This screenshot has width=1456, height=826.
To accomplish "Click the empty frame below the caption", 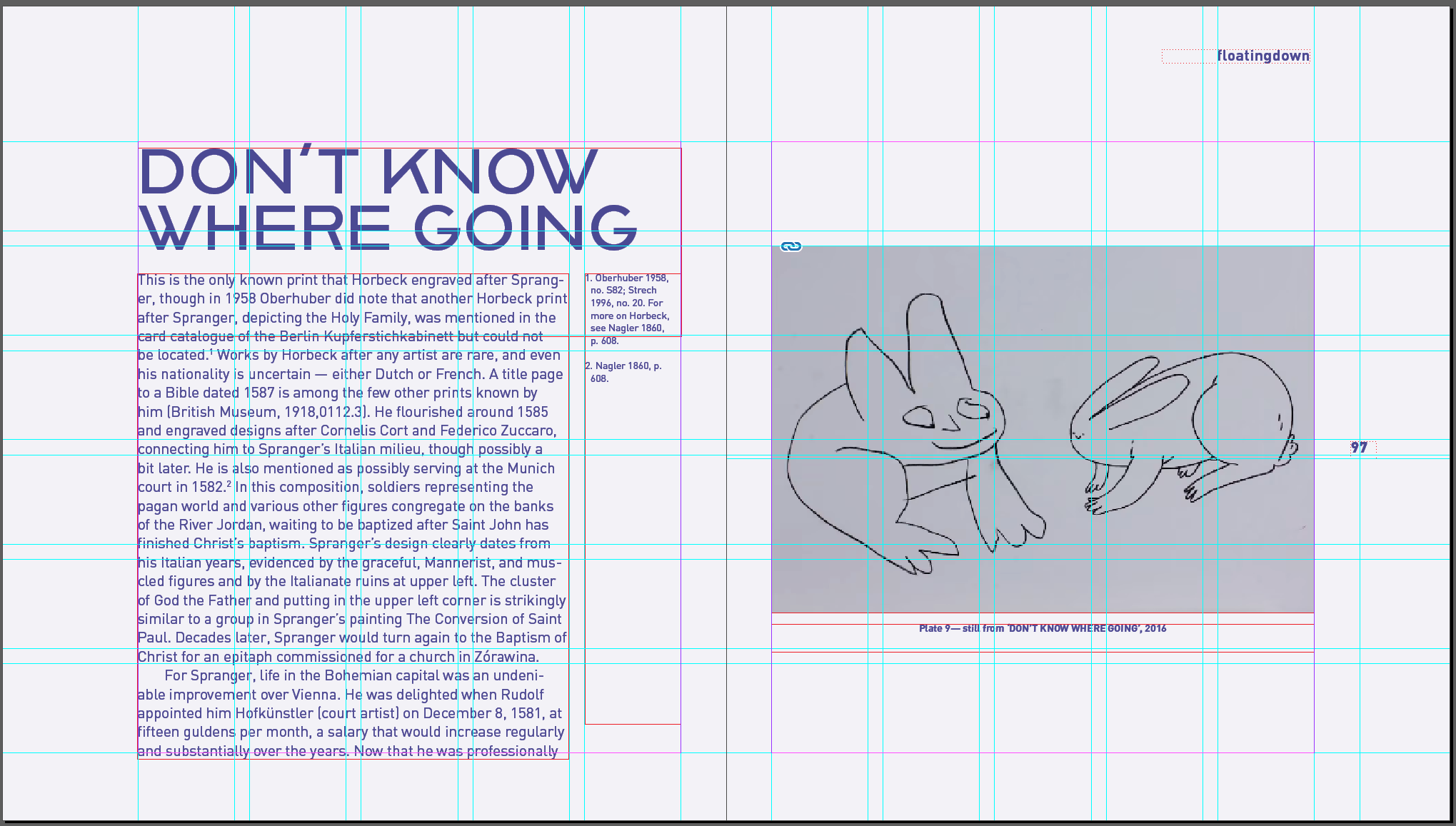I will click(x=1042, y=703).
